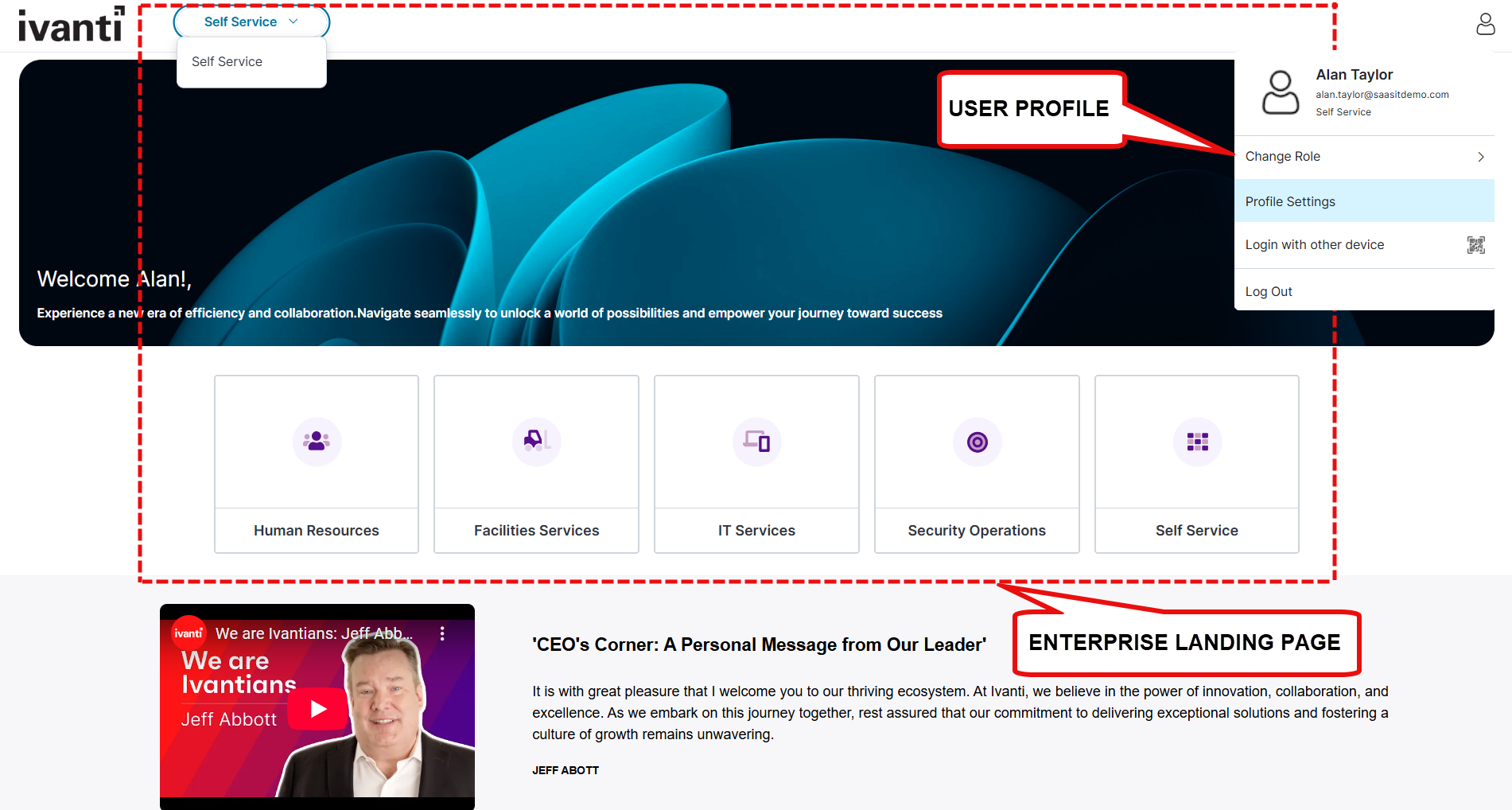Viewport: 1512px width, 810px height.
Task: Choose Login with other device
Action: 1314,245
